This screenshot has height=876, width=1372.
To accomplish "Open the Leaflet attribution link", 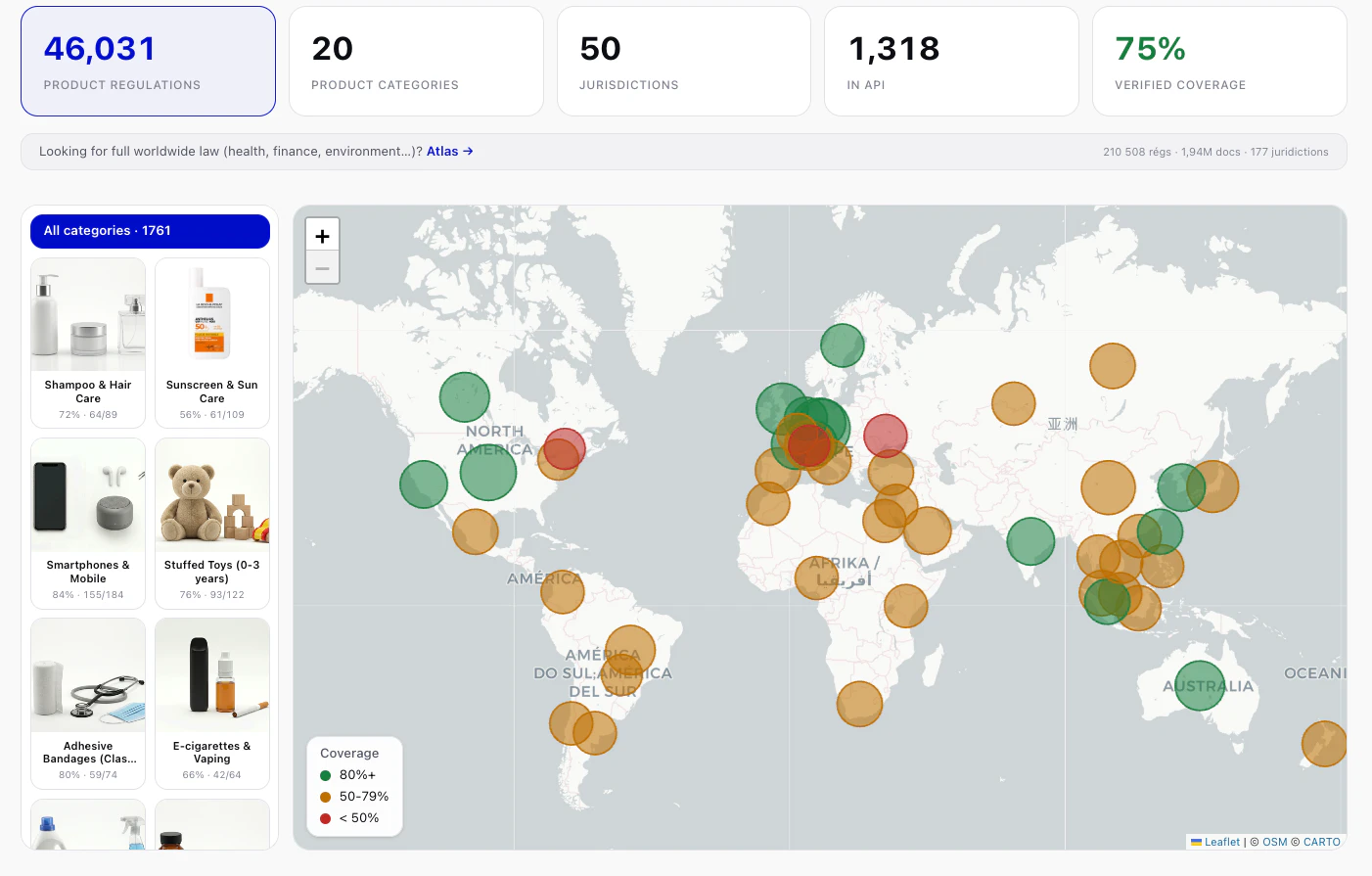I will click(1222, 842).
